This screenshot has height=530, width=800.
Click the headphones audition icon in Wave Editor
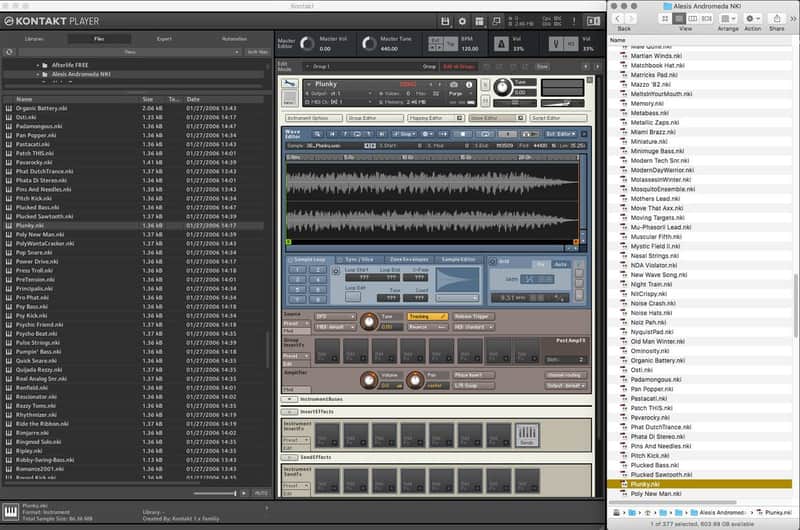(529, 134)
